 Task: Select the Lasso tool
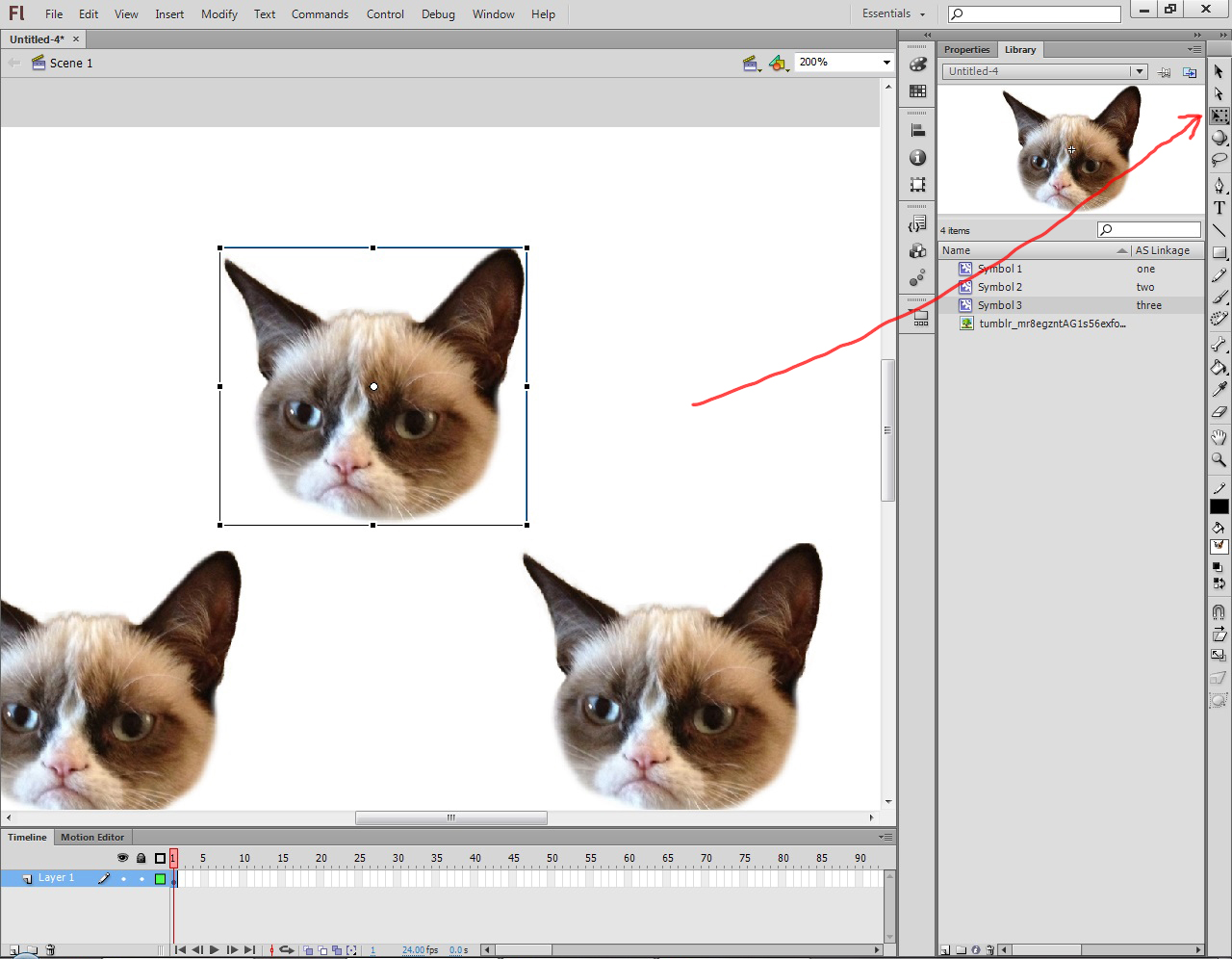1219,160
